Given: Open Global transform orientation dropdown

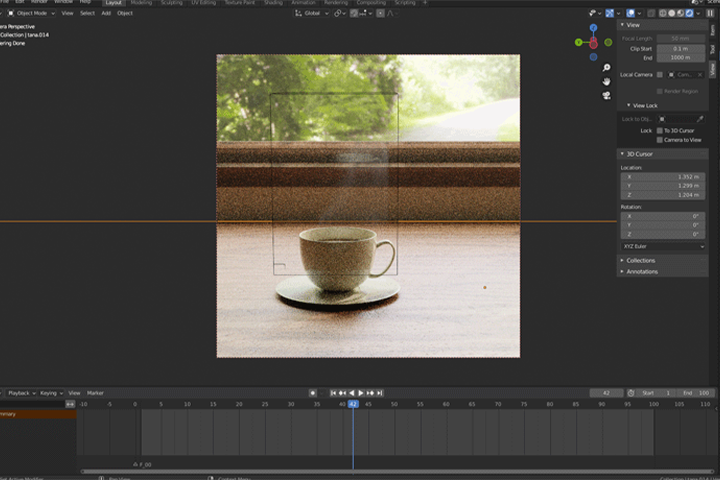Looking at the screenshot, I should [x=312, y=13].
